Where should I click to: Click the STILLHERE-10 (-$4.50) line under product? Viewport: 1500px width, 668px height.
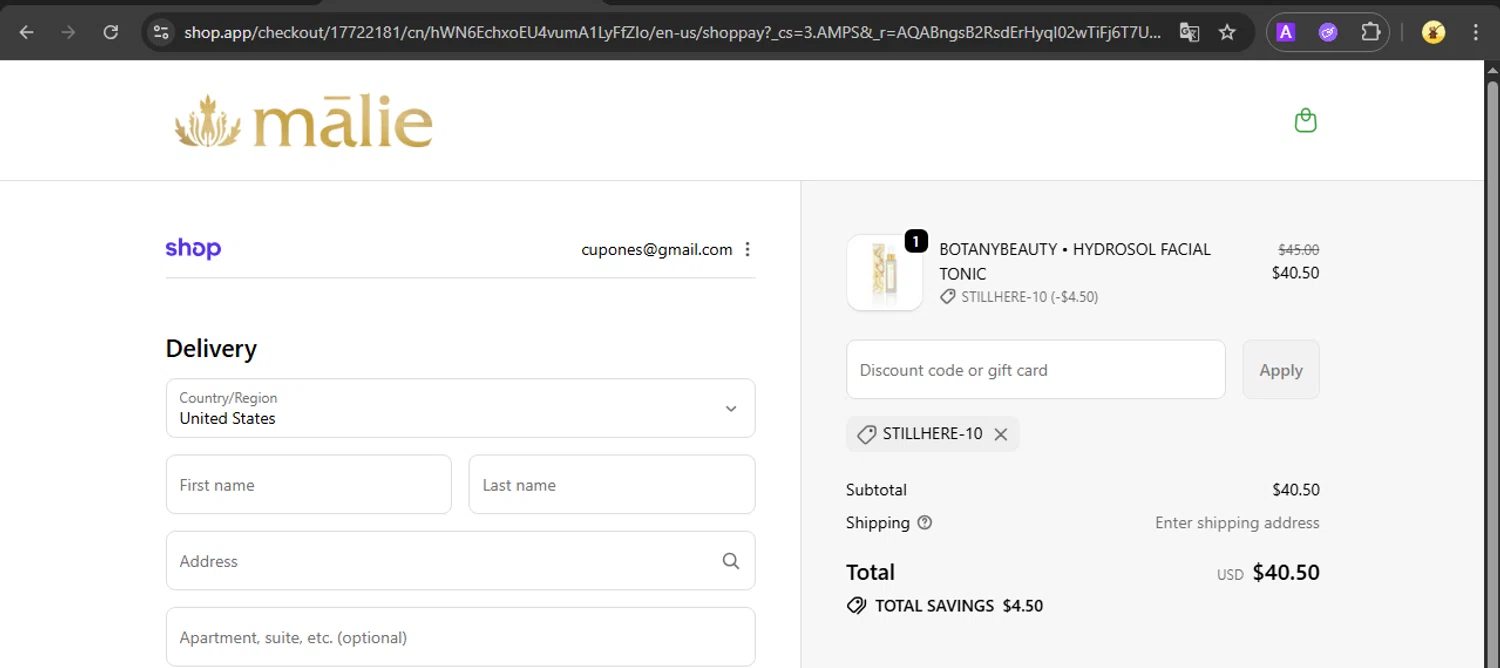(x=1019, y=297)
